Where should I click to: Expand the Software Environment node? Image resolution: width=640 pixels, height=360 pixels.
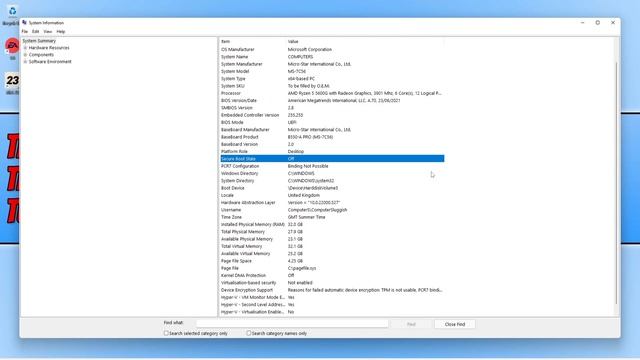pyautogui.click(x=25, y=62)
